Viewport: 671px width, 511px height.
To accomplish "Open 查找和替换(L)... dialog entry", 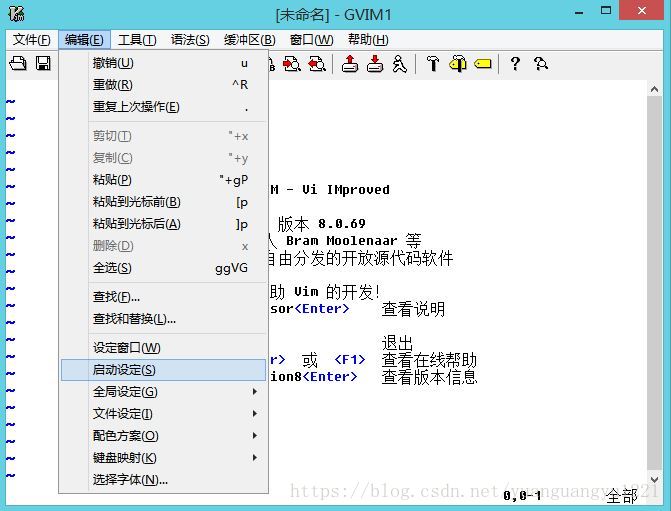I will tap(163, 319).
